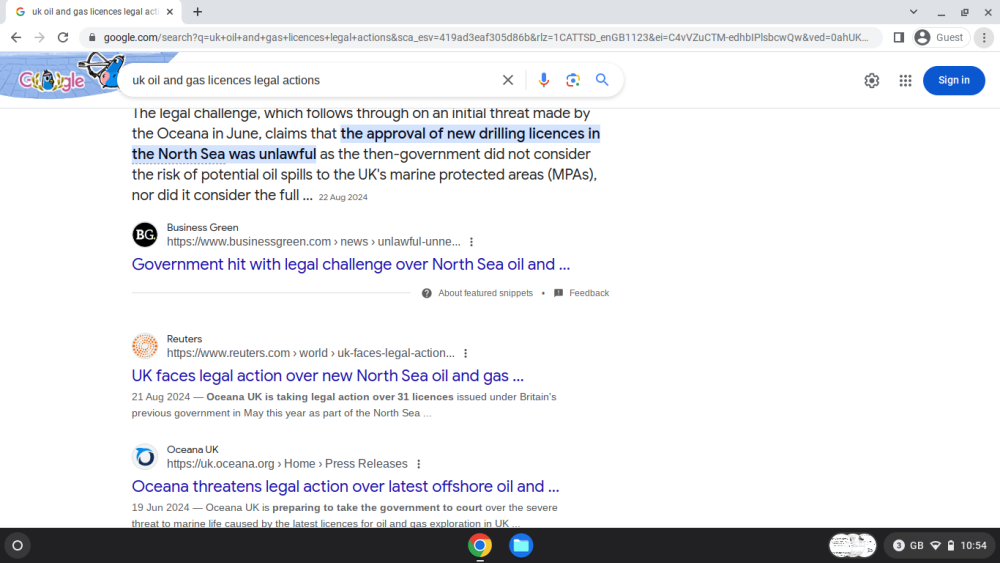Open the ChromeOS launcher circle
The width and height of the screenshot is (1000, 563).
[x=18, y=546]
